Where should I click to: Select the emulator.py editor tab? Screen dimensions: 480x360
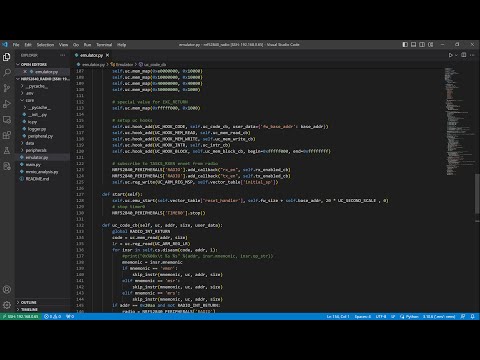tap(91, 55)
